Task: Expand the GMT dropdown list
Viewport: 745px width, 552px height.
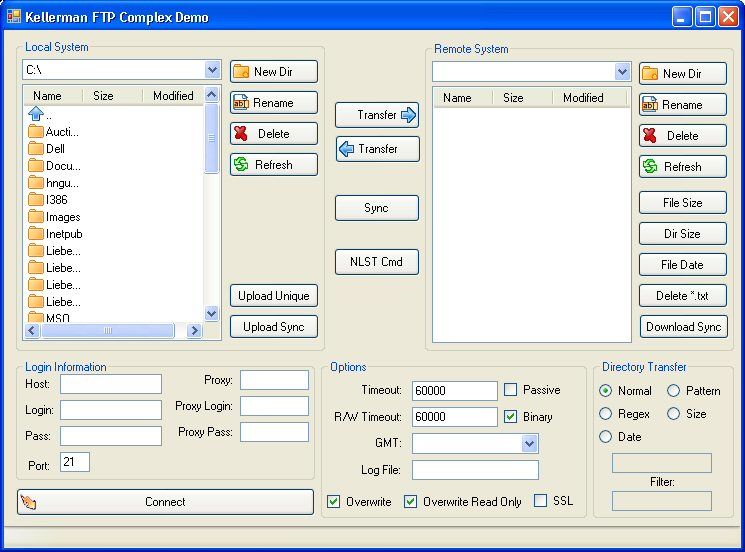Action: point(530,443)
